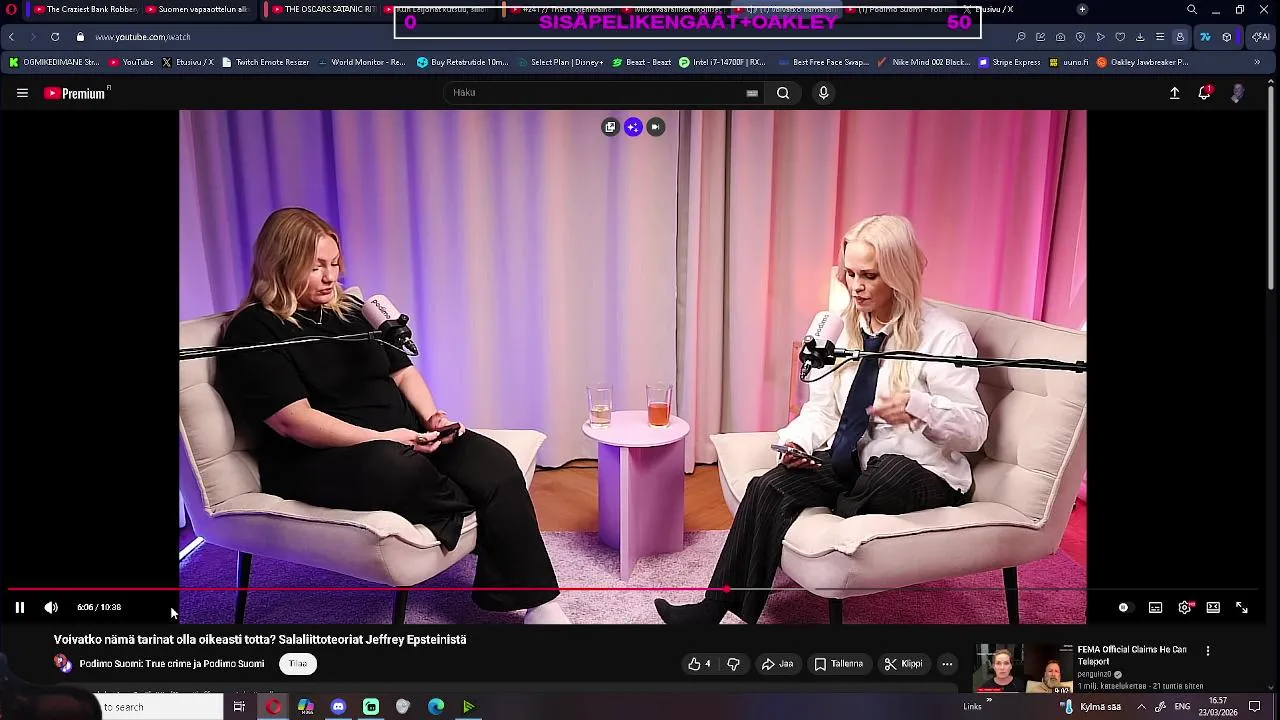This screenshot has width=1280, height=720.
Task: Switch to 'Suomen vapaaottelun' tab
Action: [x=196, y=9]
